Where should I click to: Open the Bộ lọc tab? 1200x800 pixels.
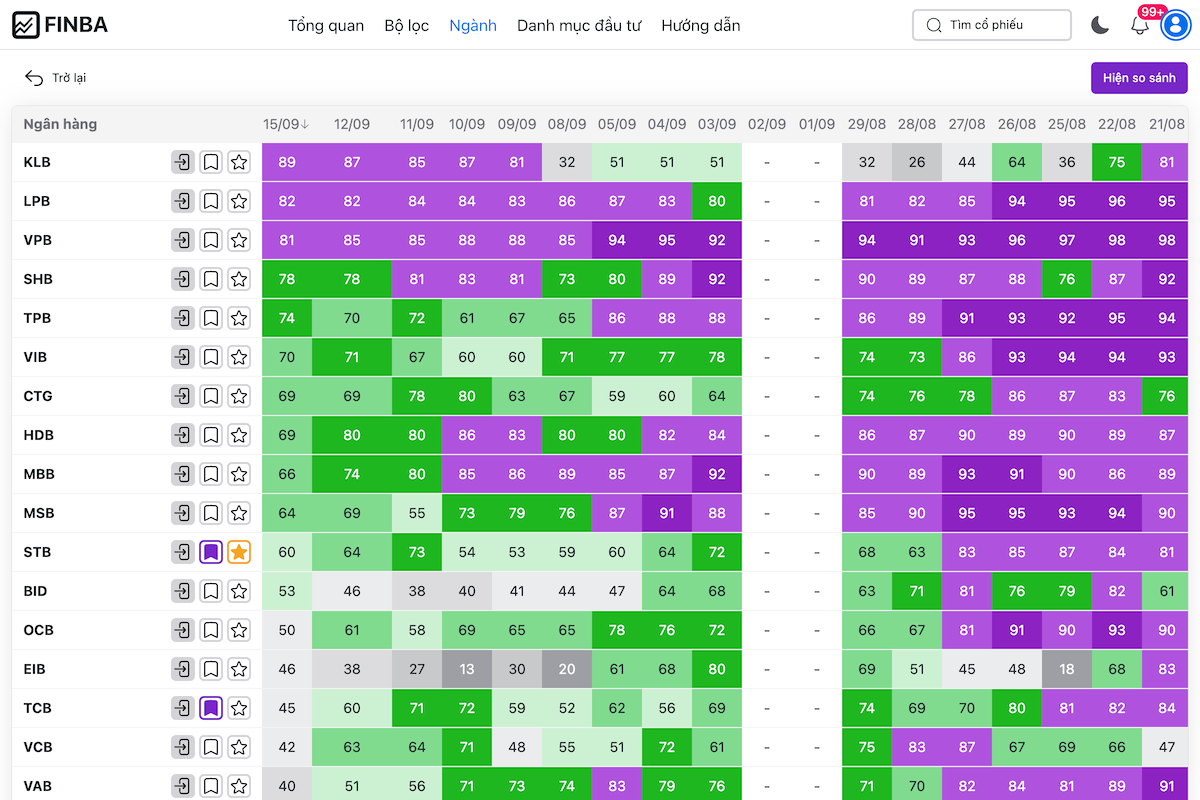406,25
